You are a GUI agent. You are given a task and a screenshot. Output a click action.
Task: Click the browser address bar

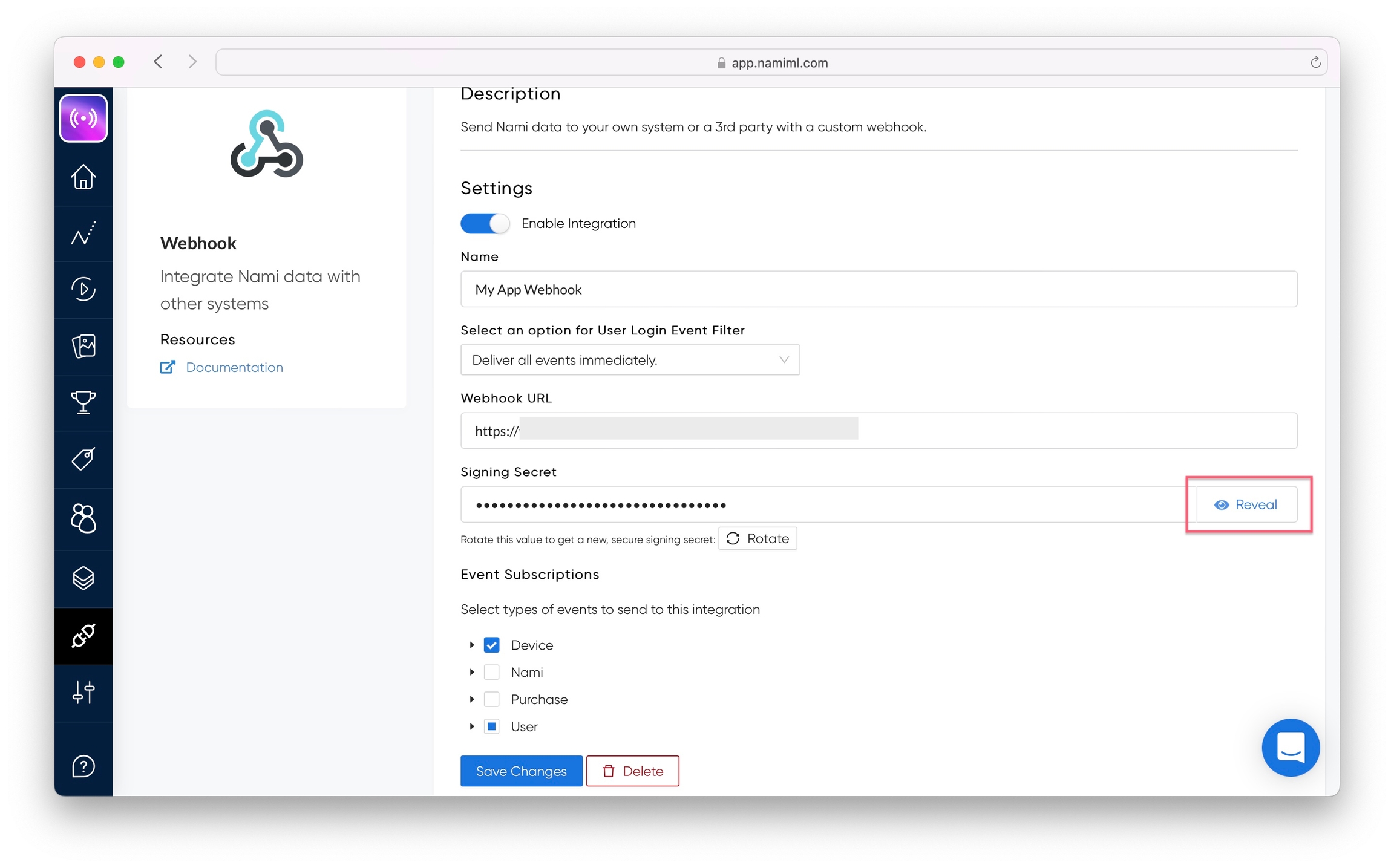[771, 62]
